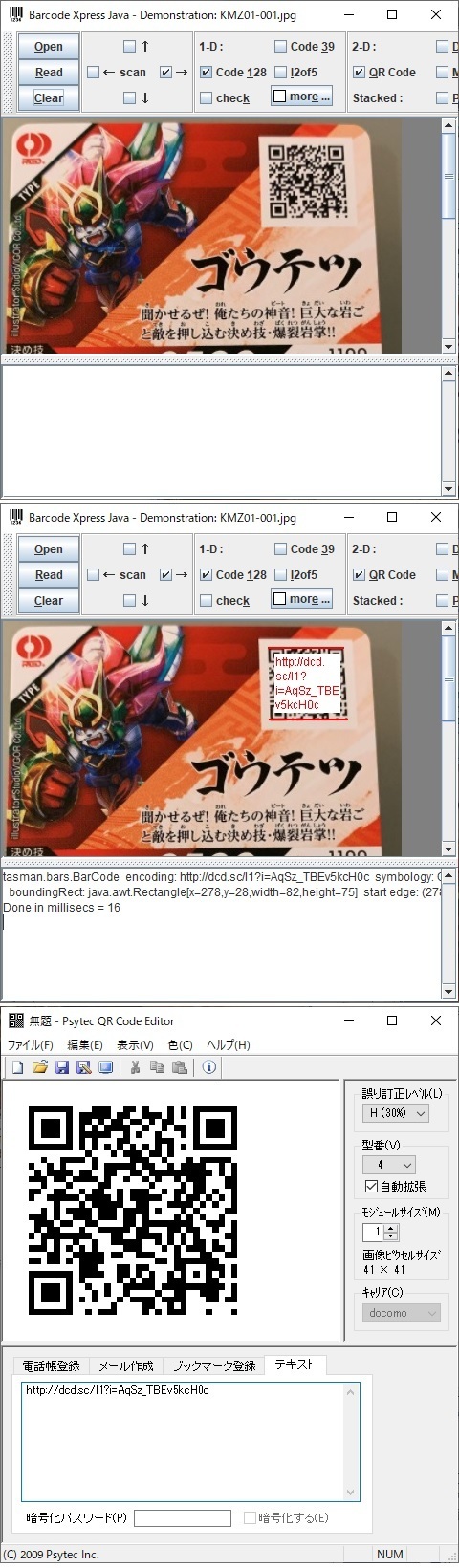Click Read in decoded-result Barcode Xpress window

pyautogui.click(x=49, y=574)
